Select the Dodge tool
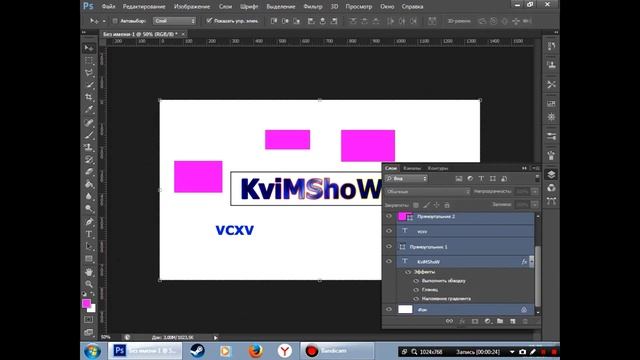The width and height of the screenshot is (640, 360). click(x=89, y=209)
